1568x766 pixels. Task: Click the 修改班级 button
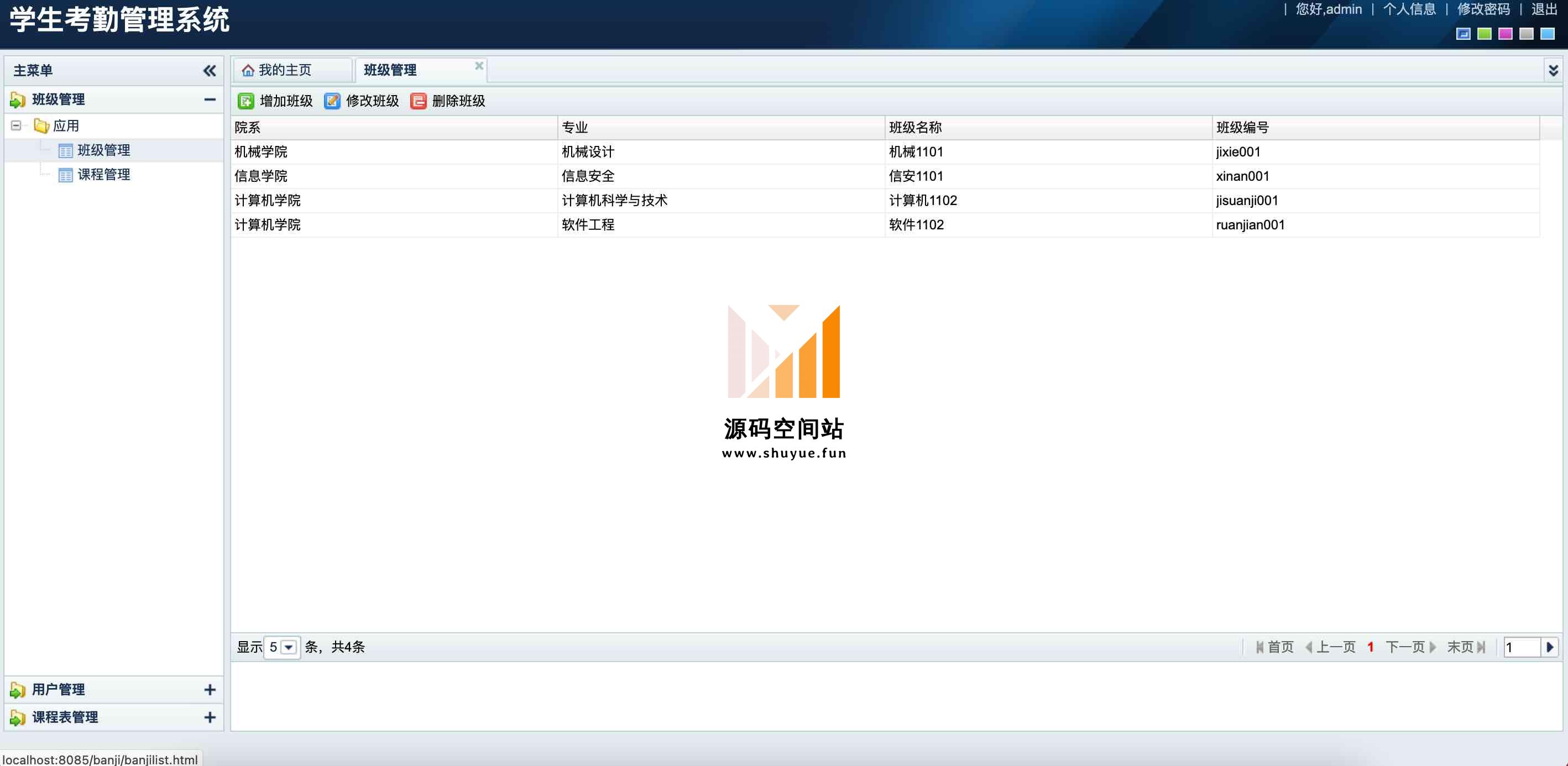[x=362, y=101]
